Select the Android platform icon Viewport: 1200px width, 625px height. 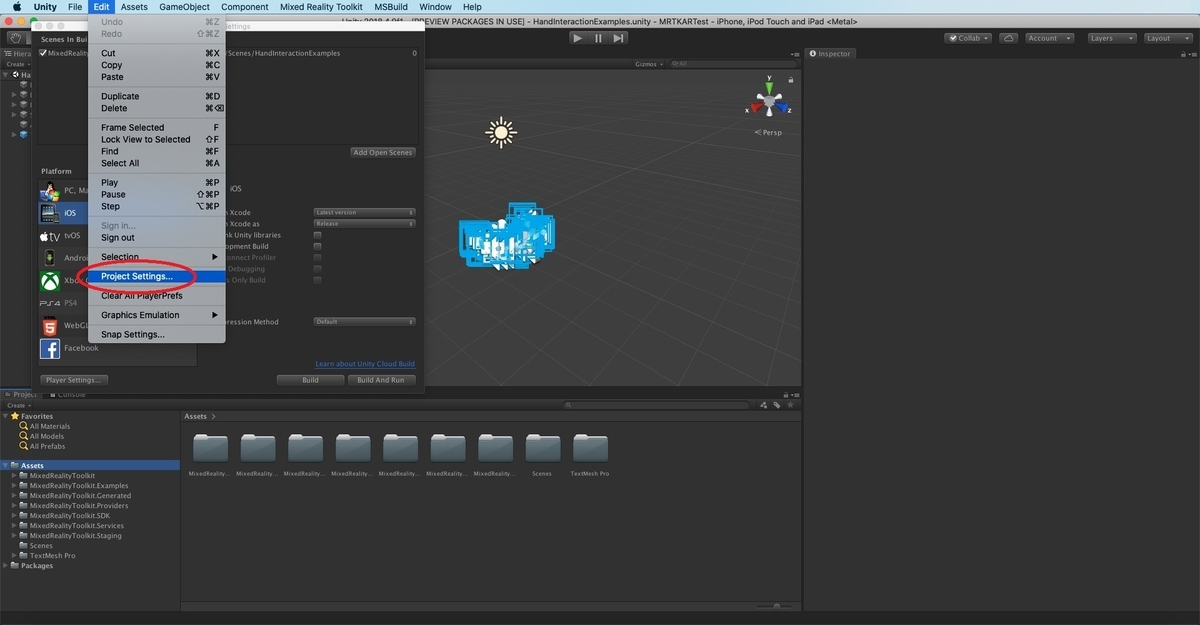tap(50, 258)
